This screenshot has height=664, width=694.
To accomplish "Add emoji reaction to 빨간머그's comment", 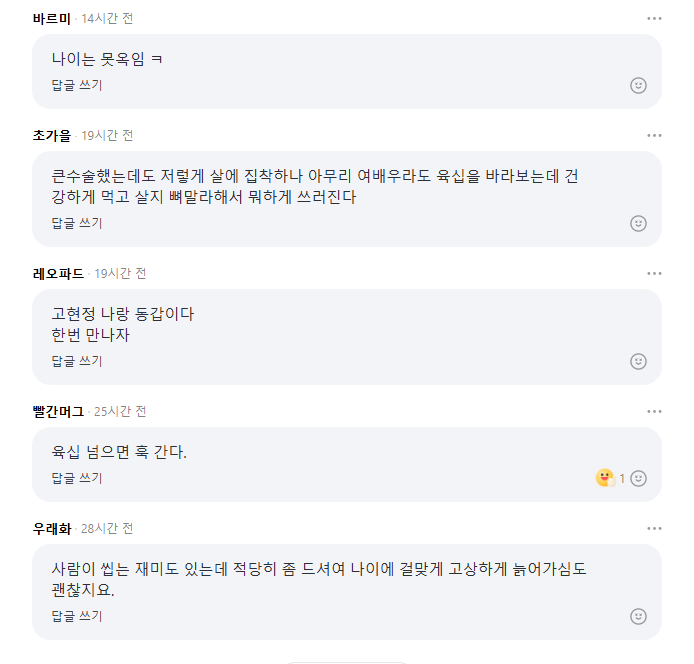I will [x=638, y=478].
